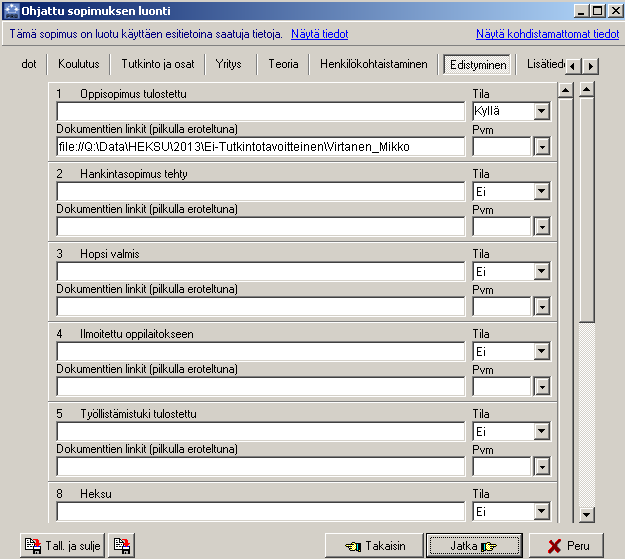Image resolution: width=625 pixels, height=559 pixels.
Task: Open Tila dropdown for Hopsi valmis
Action: pos(542,272)
